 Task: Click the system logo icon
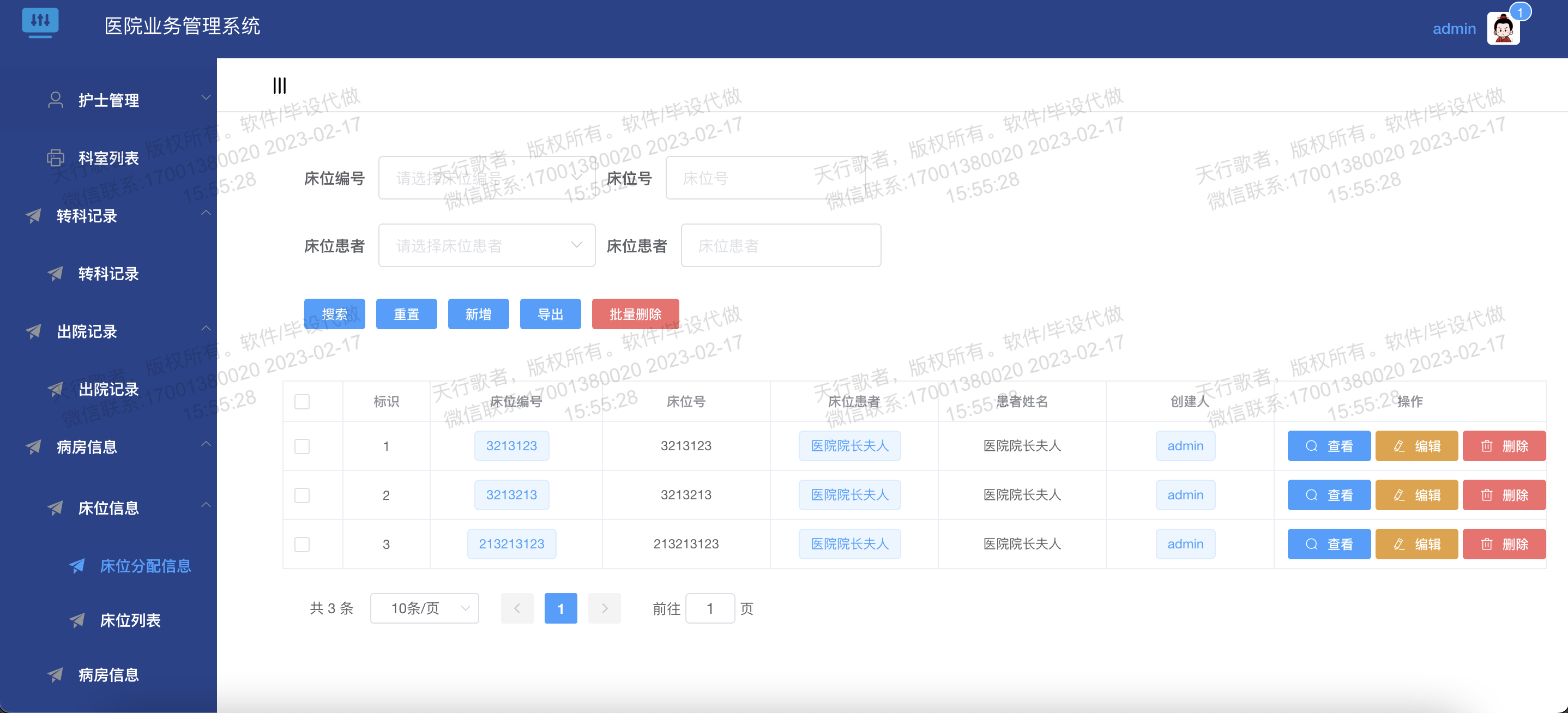click(x=40, y=22)
